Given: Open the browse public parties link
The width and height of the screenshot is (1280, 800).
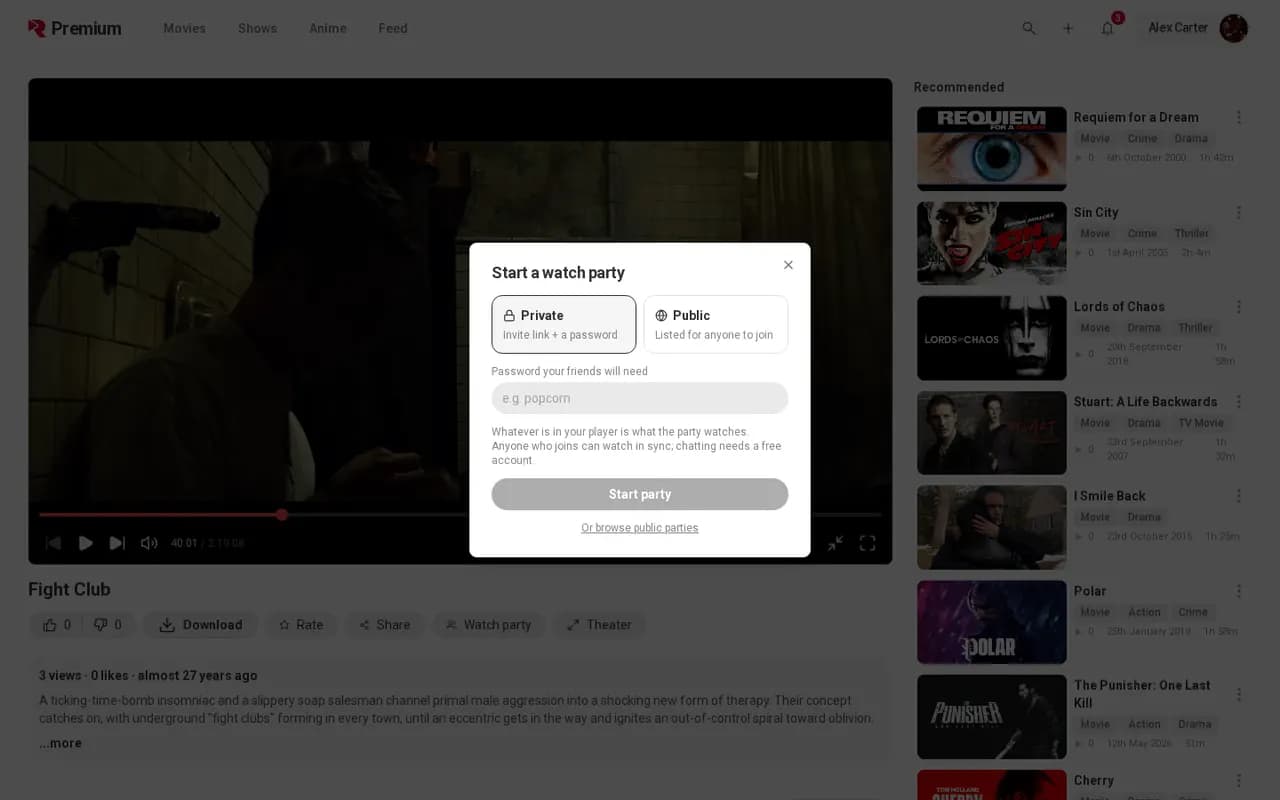Looking at the screenshot, I should click(640, 528).
